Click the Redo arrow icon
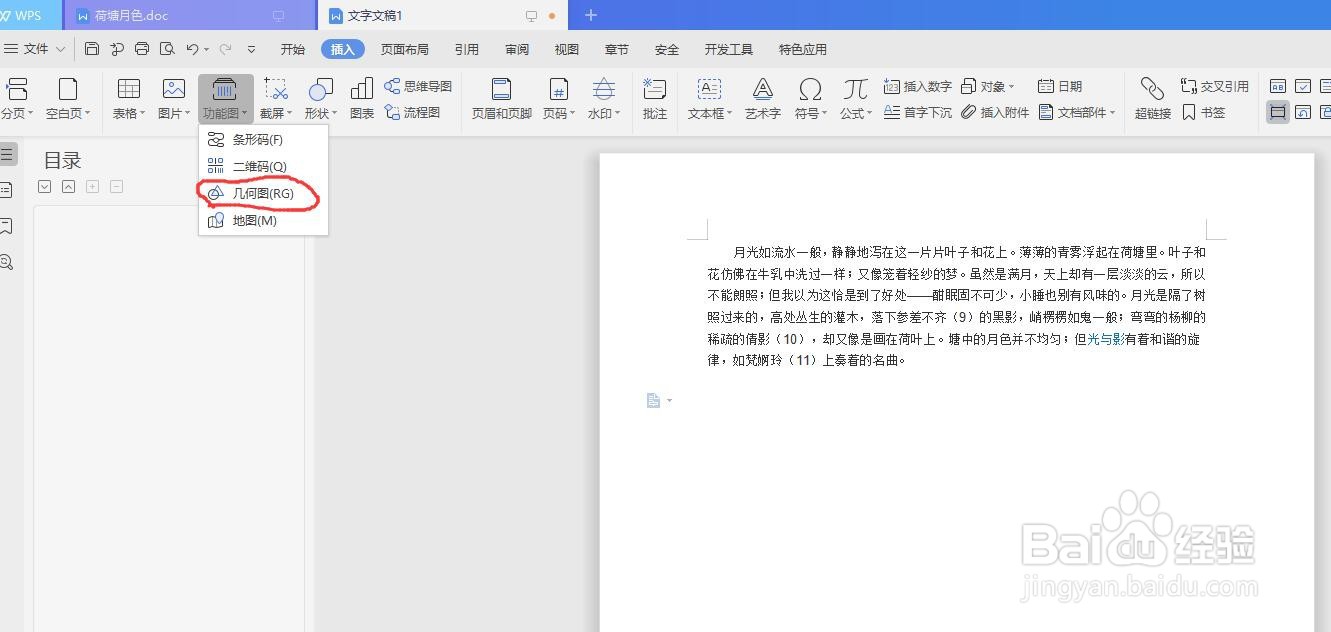The image size is (1331, 632). point(226,49)
